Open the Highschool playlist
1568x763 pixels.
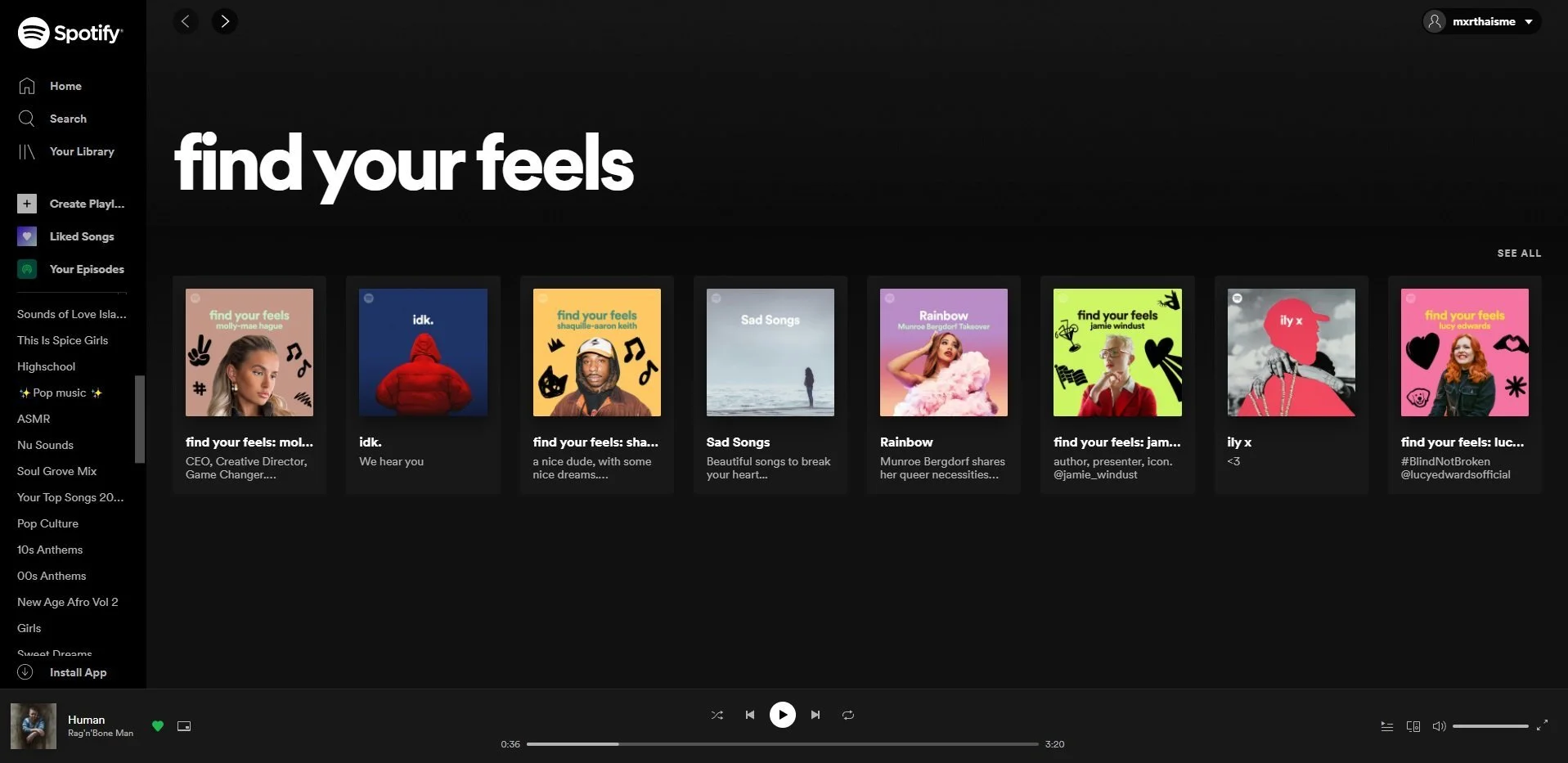46,366
